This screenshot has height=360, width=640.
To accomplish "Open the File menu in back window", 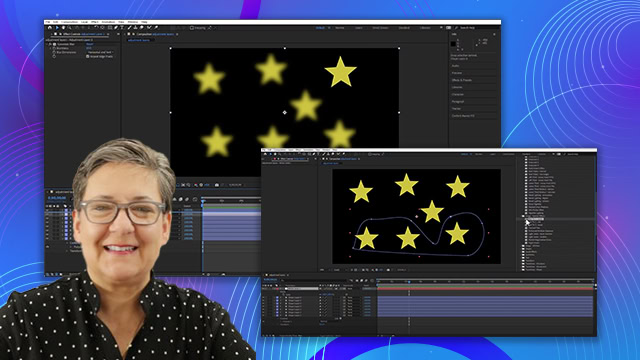I will click(x=48, y=22).
